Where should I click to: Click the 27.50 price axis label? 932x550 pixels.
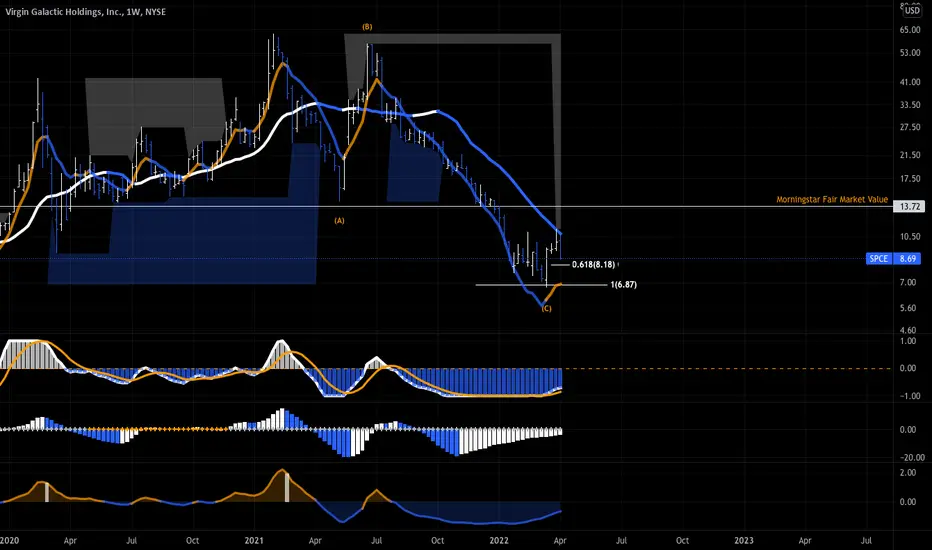(x=909, y=128)
